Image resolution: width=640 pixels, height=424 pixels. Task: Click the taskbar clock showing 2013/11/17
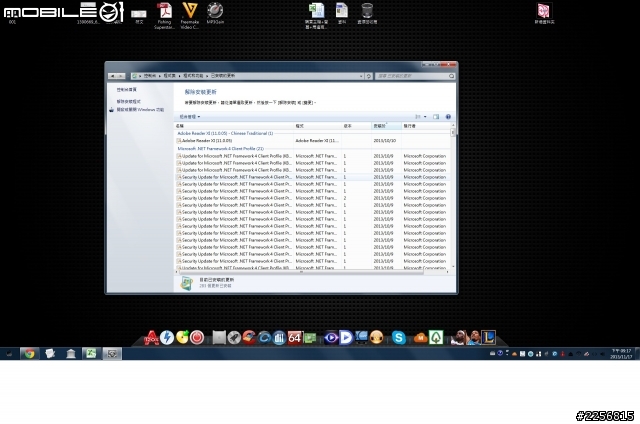coord(621,354)
